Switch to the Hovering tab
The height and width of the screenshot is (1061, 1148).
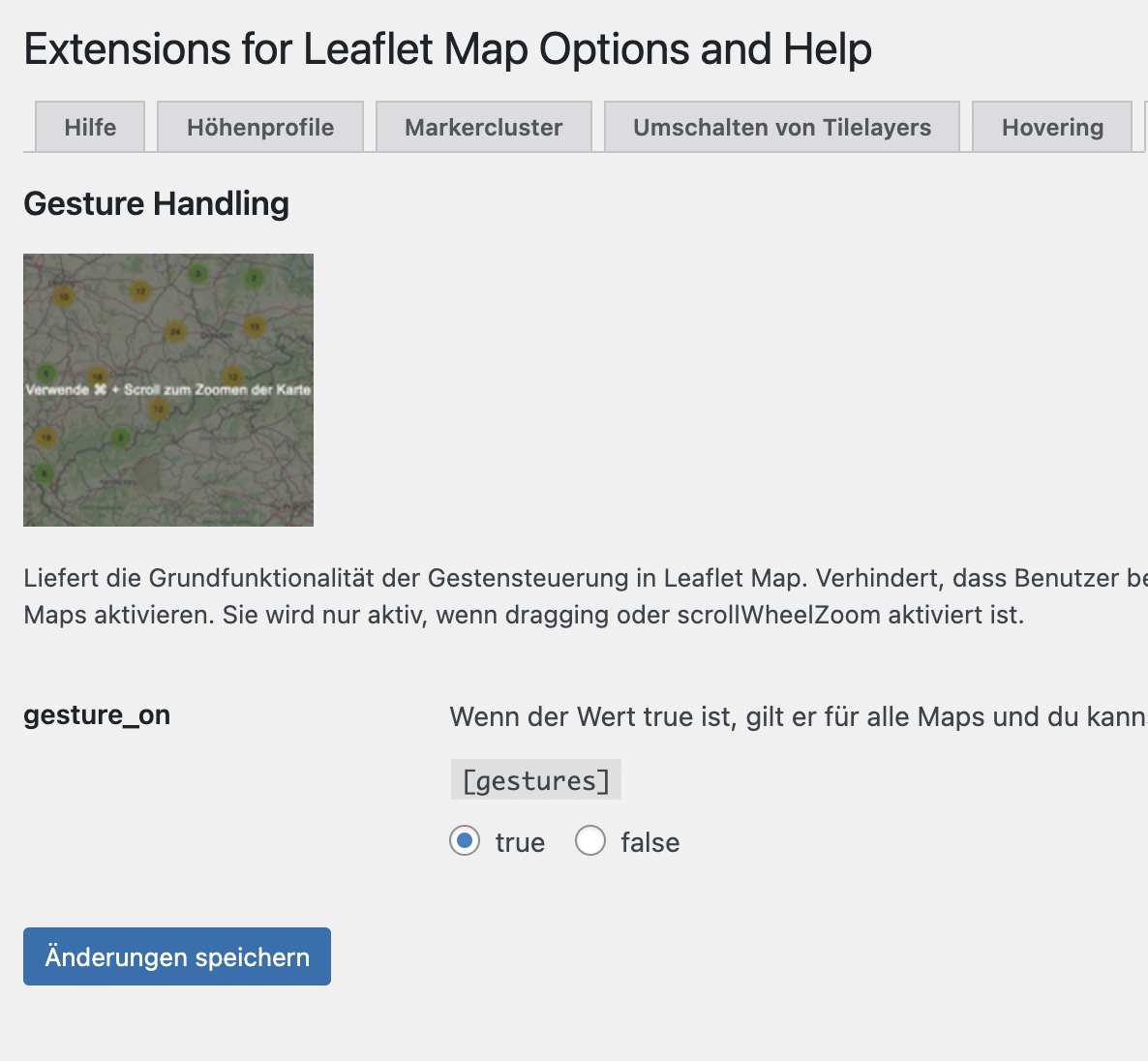click(1052, 128)
